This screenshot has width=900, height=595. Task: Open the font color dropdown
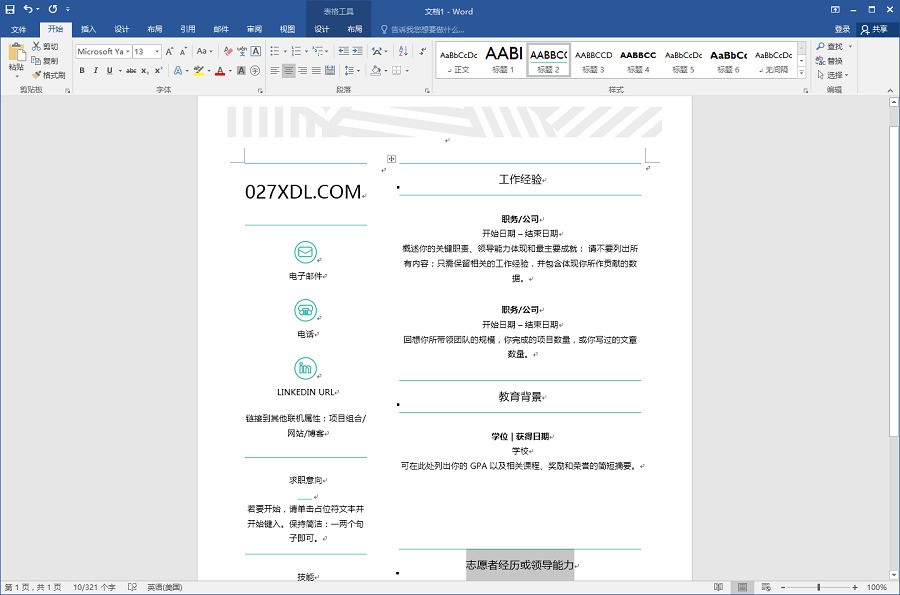[230, 70]
